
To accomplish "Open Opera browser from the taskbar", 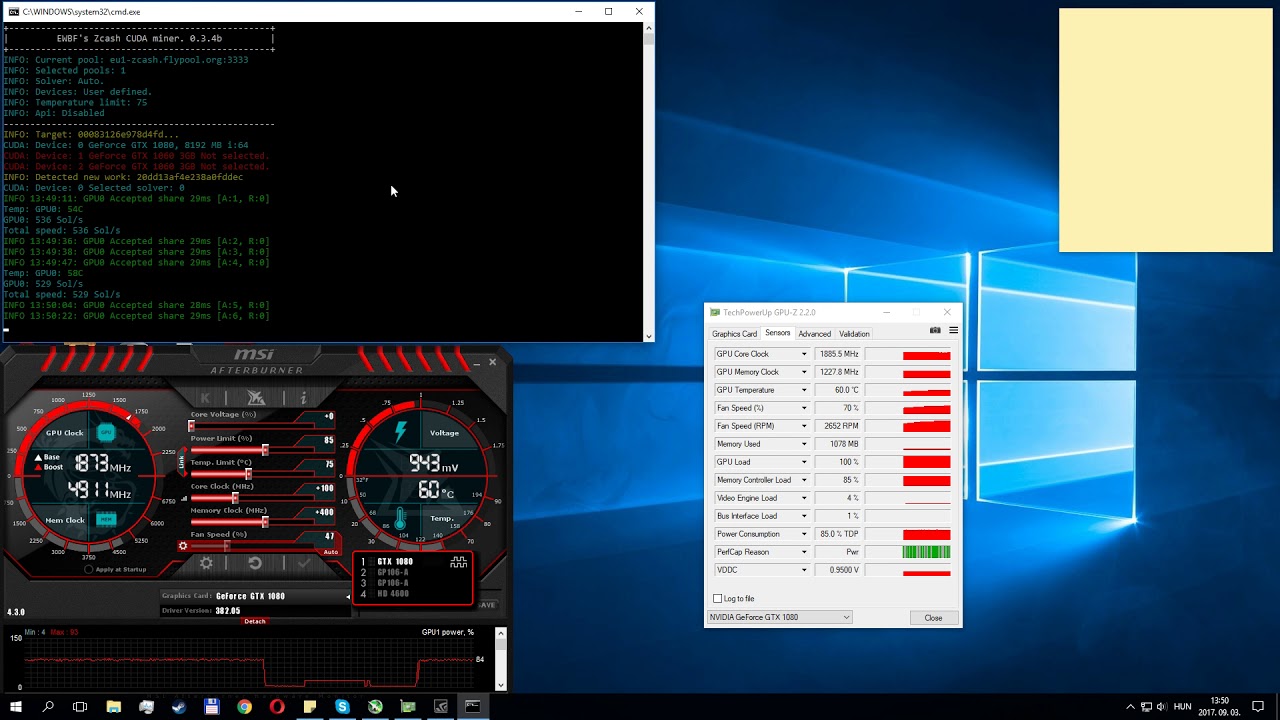I will (x=277, y=707).
